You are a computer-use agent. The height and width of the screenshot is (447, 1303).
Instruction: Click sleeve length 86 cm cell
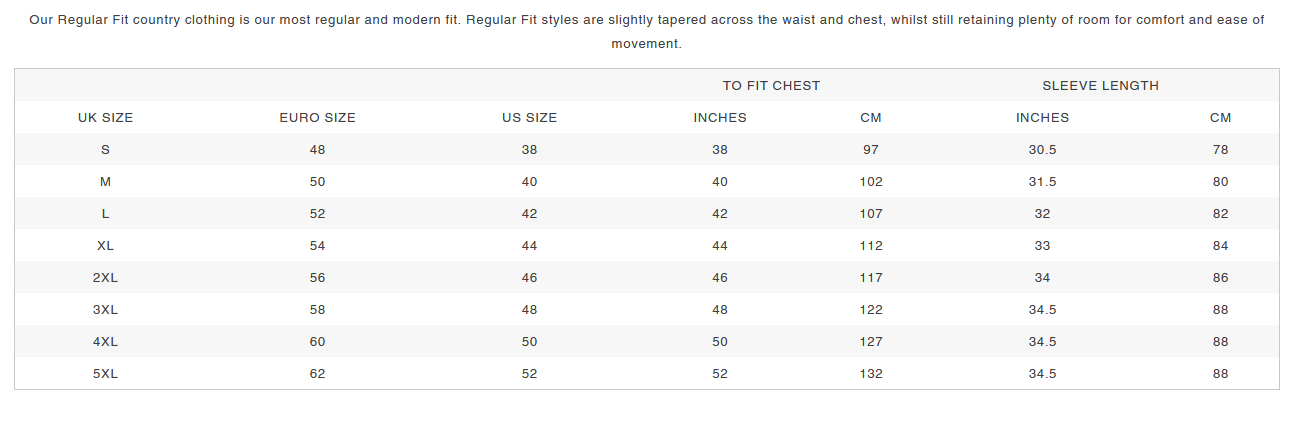tap(1220, 277)
